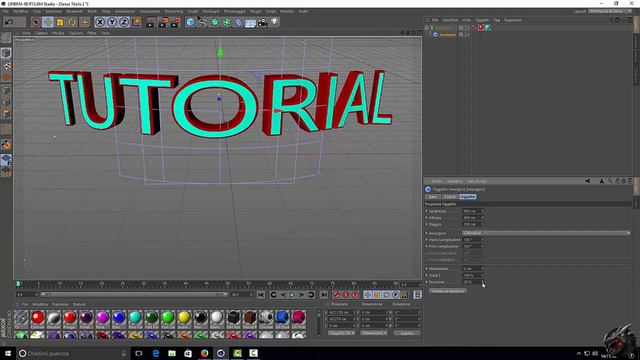This screenshot has width=640, height=360.
Task: Open Microsoft Edge from the taskbar
Action: pos(156,353)
